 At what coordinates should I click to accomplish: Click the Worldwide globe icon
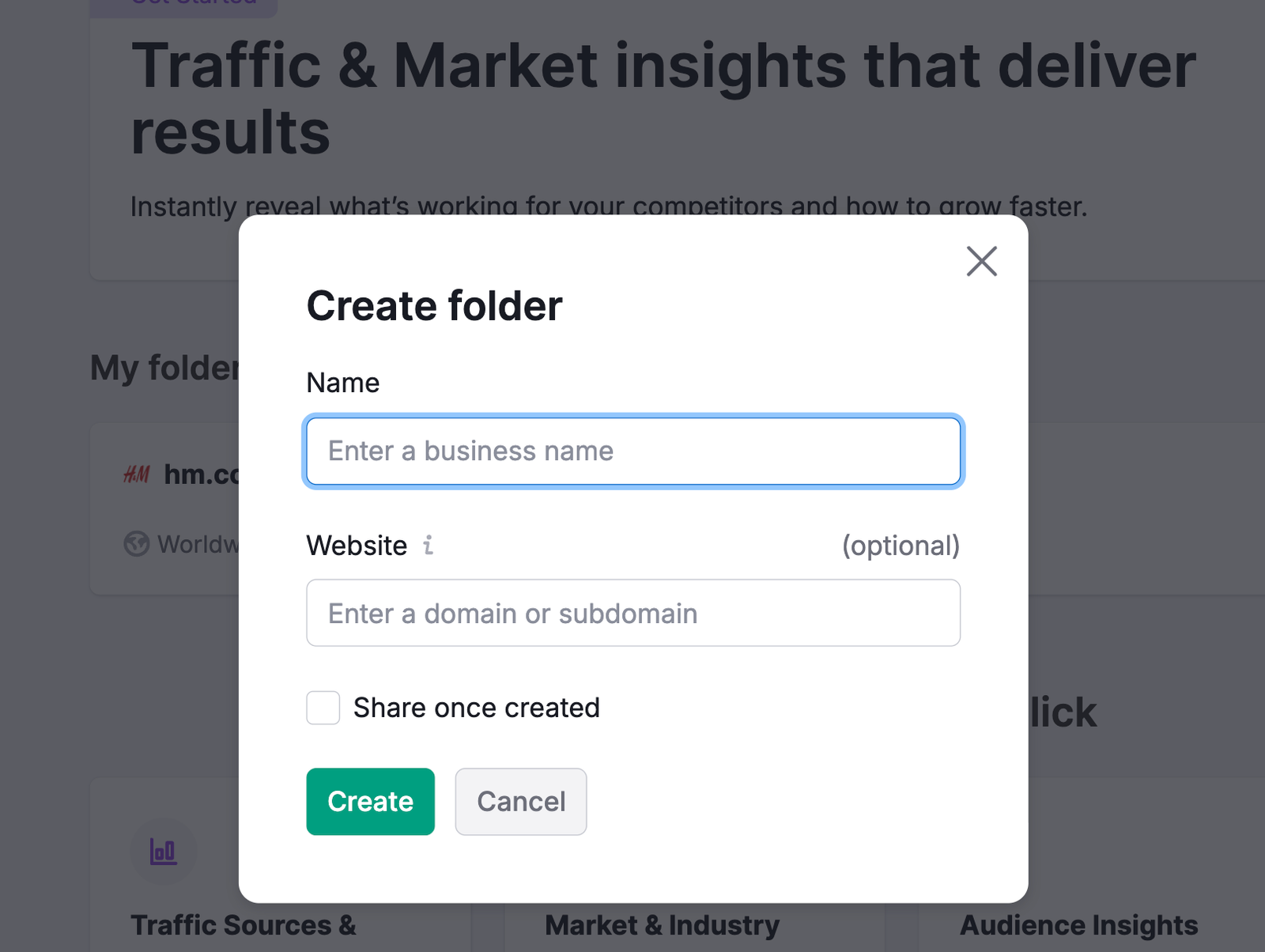136,544
